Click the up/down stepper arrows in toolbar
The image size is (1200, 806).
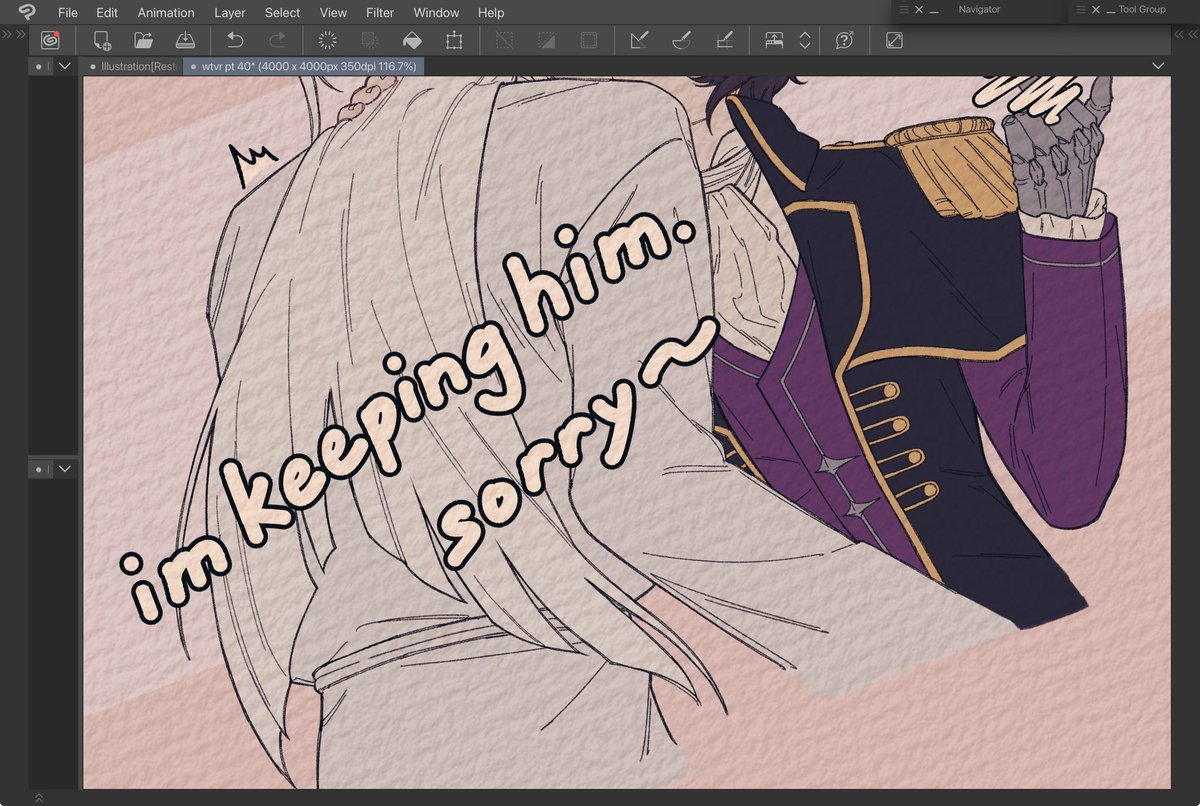pos(804,41)
